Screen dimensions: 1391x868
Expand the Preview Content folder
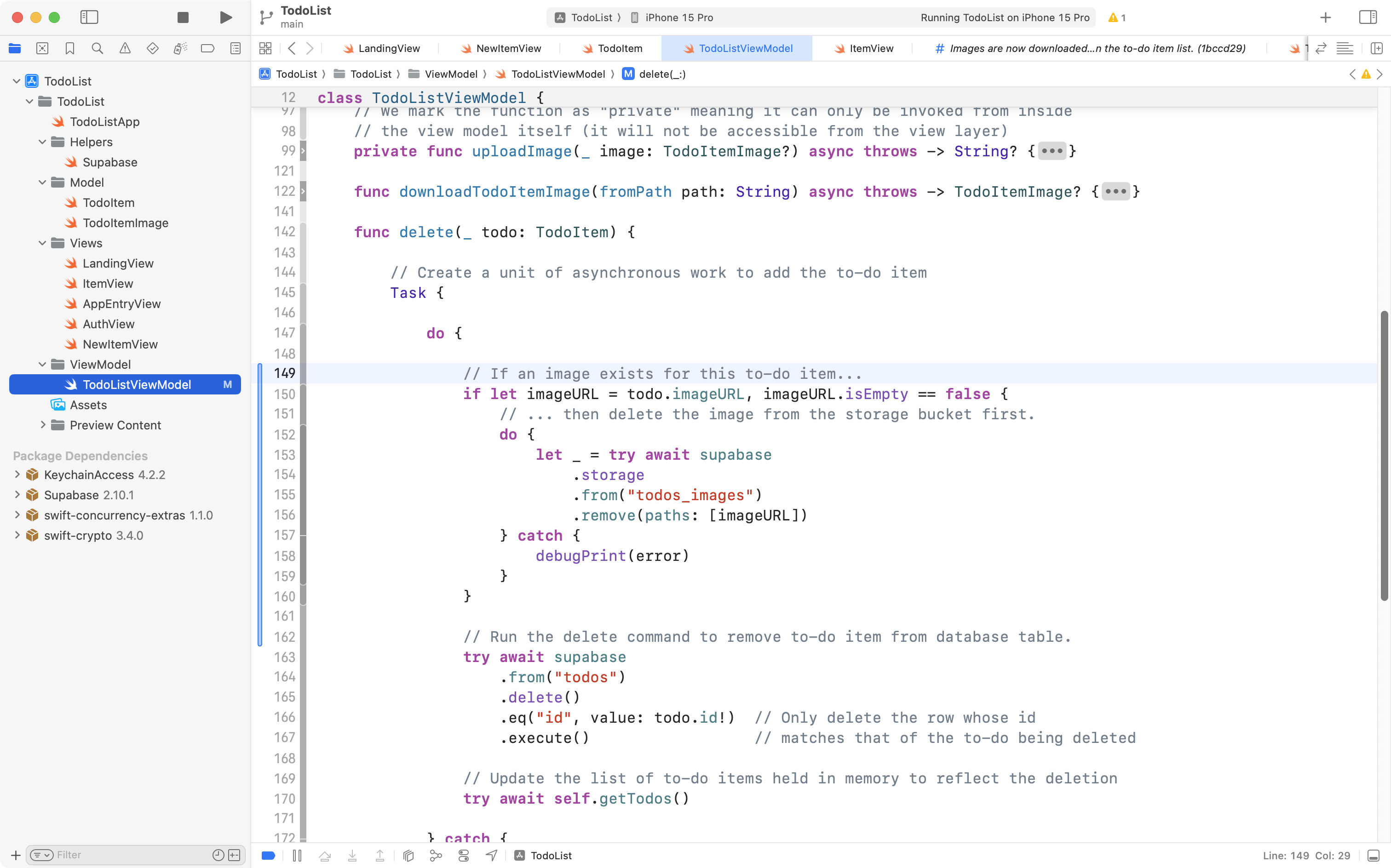tap(43, 425)
